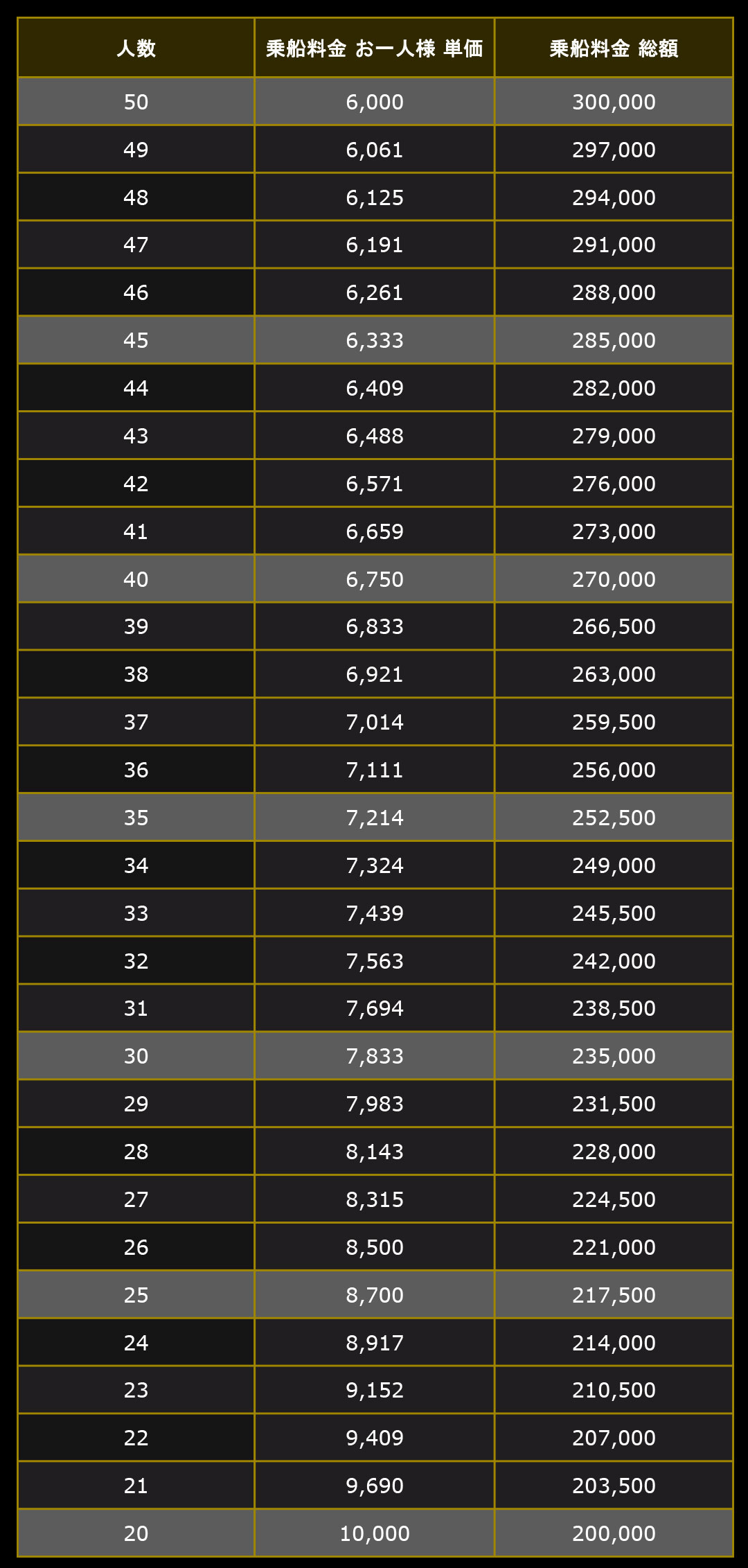Click the 6,061 unit price cell
Image resolution: width=748 pixels, height=1568 pixels.
375,150
